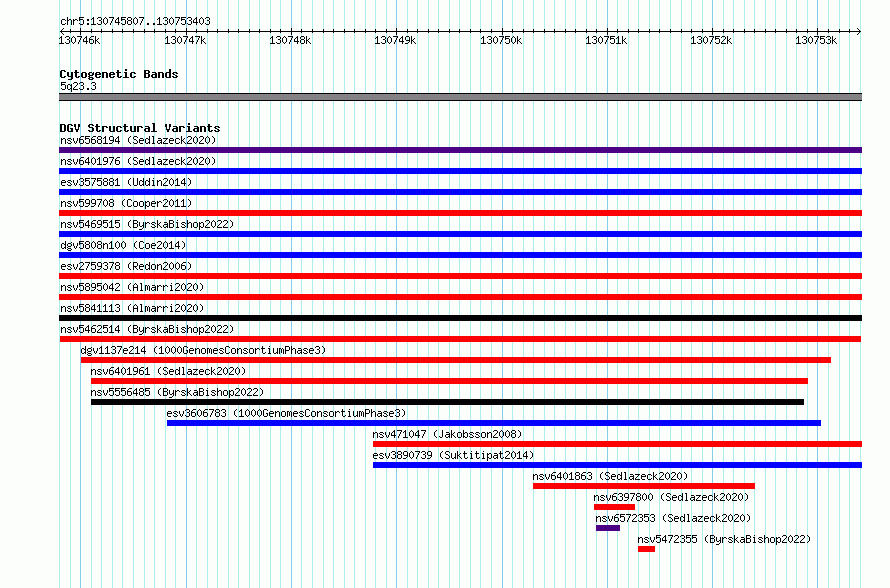Click the 130746k ruler position
The width and height of the screenshot is (890, 588).
click(79, 40)
